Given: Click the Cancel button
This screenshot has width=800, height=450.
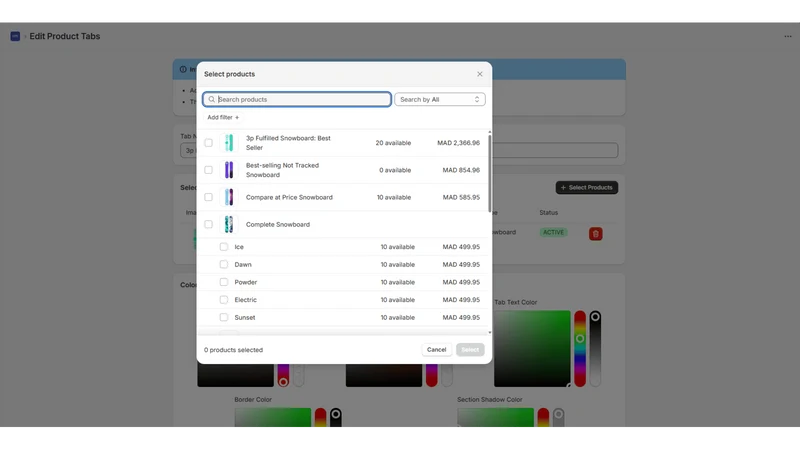Looking at the screenshot, I should pos(436,349).
